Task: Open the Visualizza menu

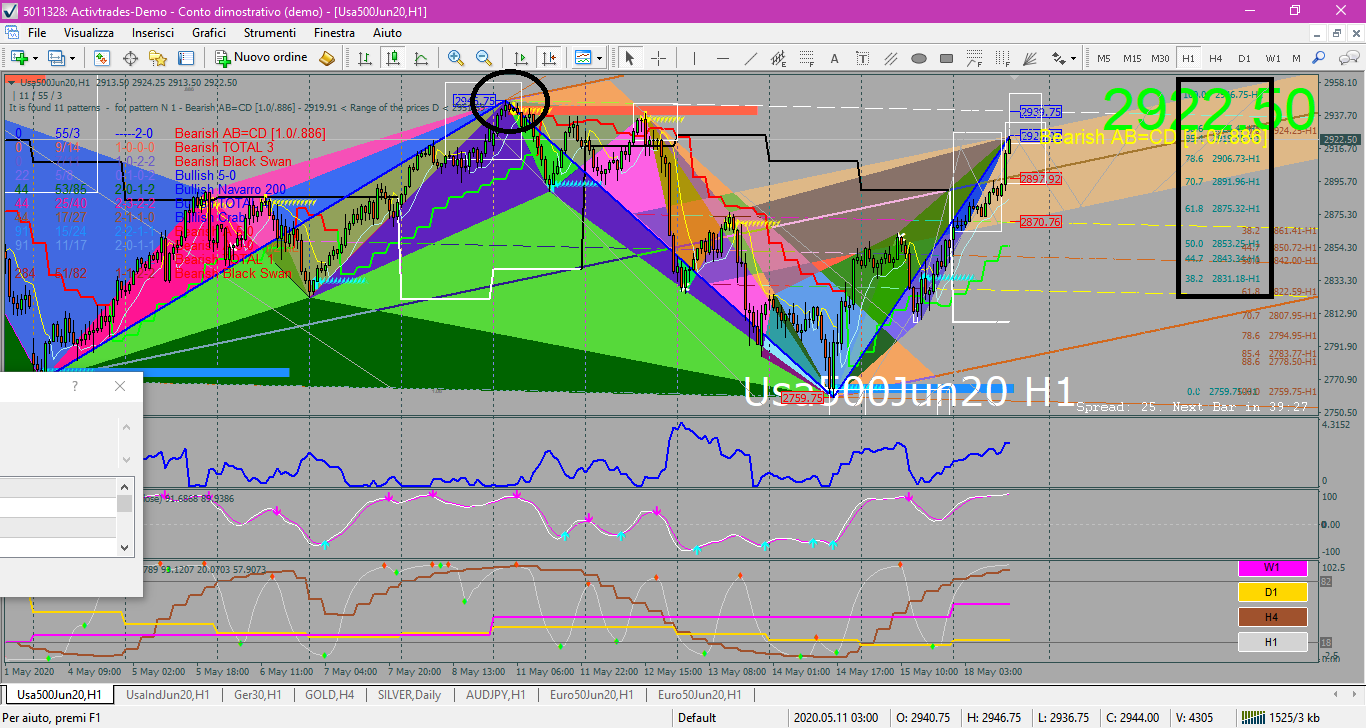Action: (x=89, y=33)
